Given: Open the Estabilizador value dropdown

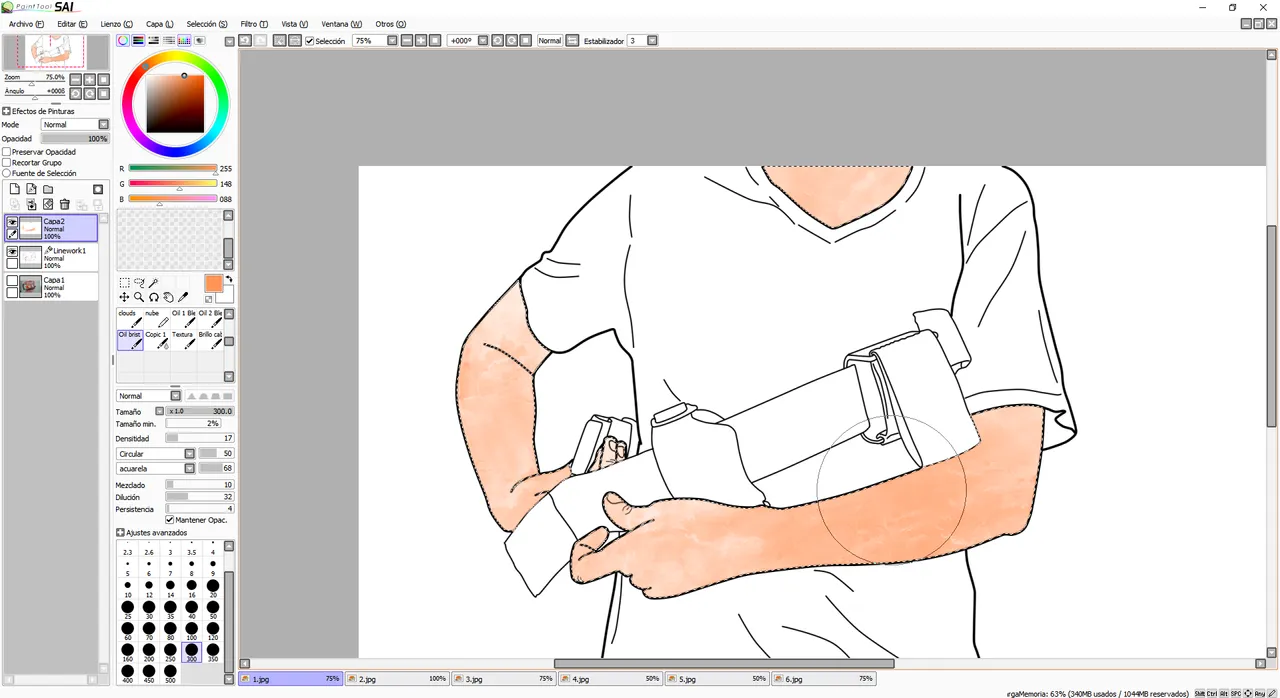Looking at the screenshot, I should pyautogui.click(x=652, y=41).
